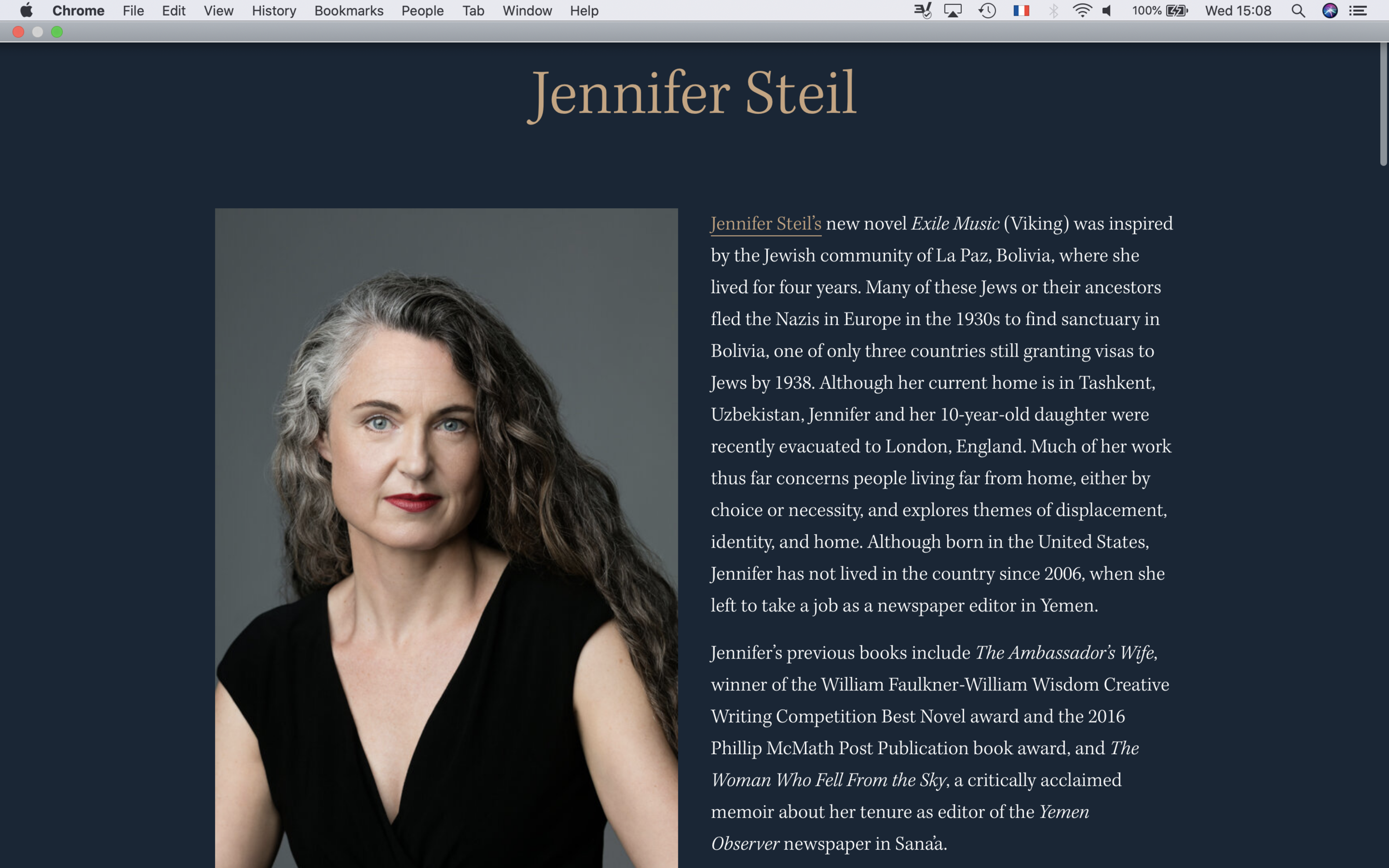Image resolution: width=1389 pixels, height=868 pixels.
Task: Click the Jennifer Steil page heading
Action: point(692,94)
